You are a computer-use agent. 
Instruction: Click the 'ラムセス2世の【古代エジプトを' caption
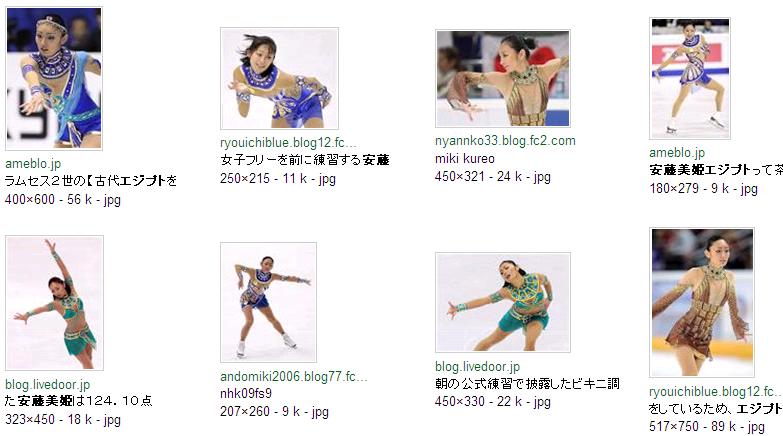tap(91, 181)
